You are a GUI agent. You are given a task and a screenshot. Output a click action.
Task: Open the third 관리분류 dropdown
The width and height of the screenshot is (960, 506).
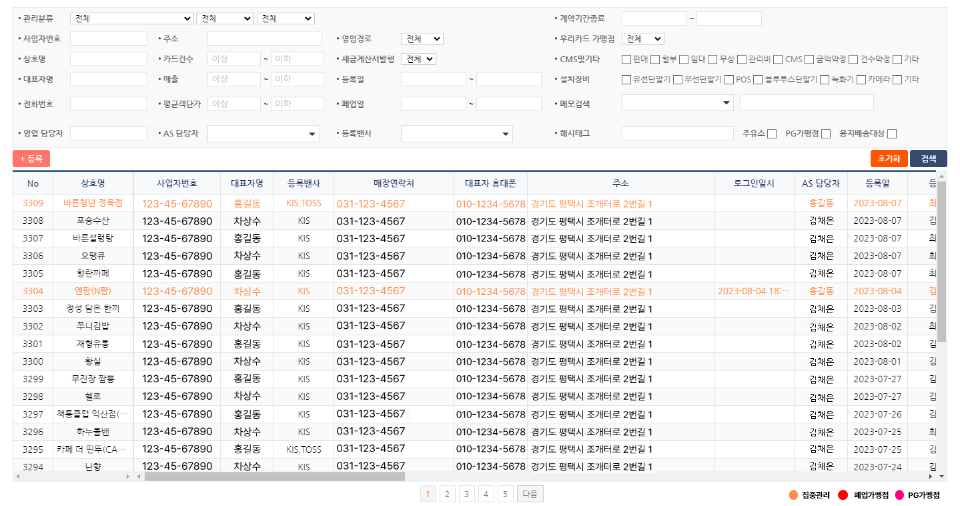(286, 18)
